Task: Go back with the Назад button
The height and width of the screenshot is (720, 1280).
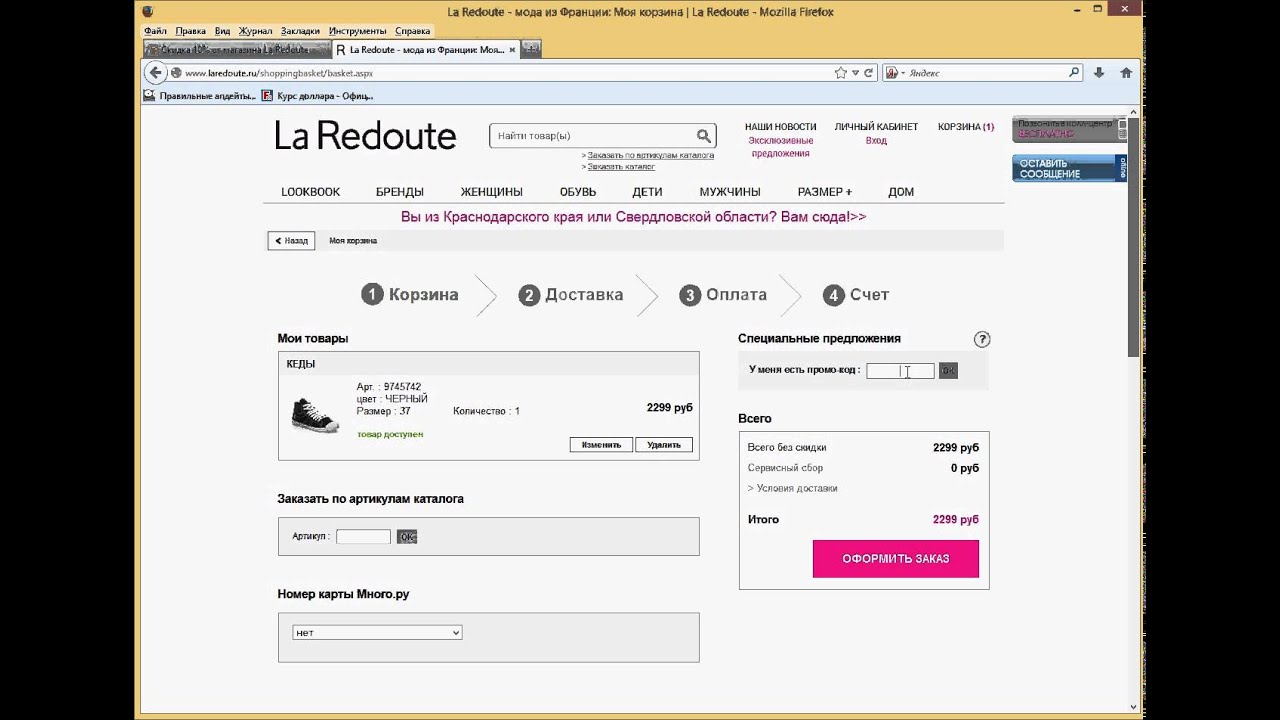Action: [291, 241]
